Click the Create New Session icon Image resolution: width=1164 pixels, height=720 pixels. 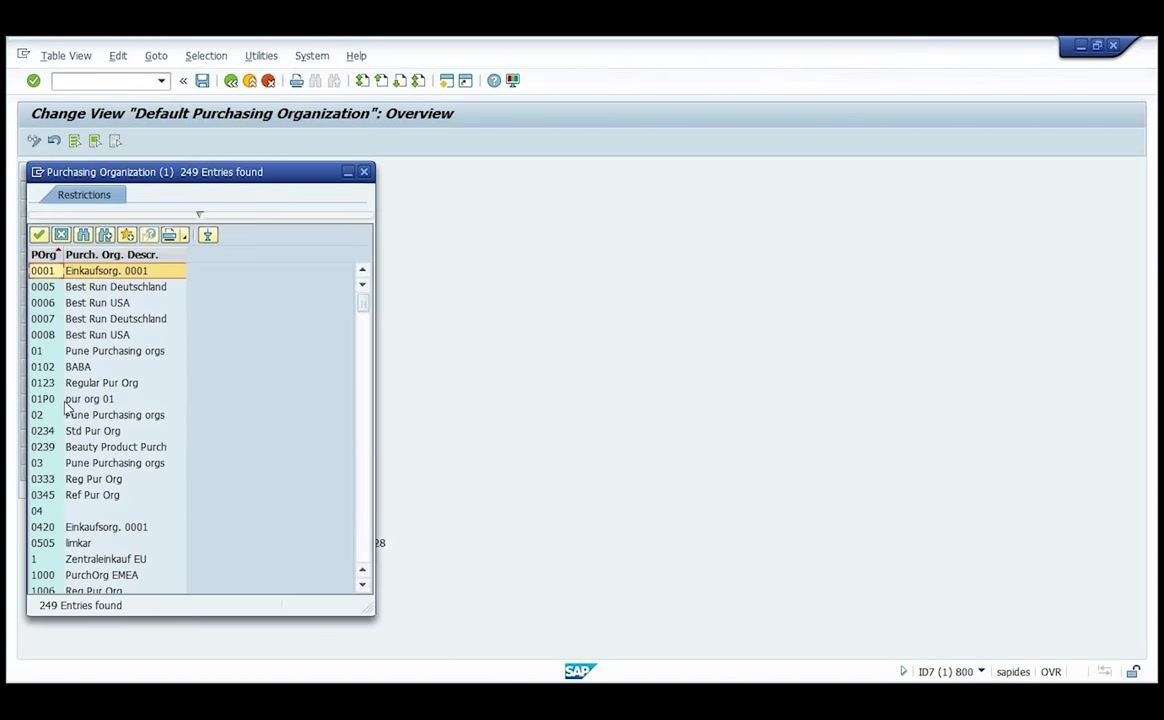click(x=446, y=81)
